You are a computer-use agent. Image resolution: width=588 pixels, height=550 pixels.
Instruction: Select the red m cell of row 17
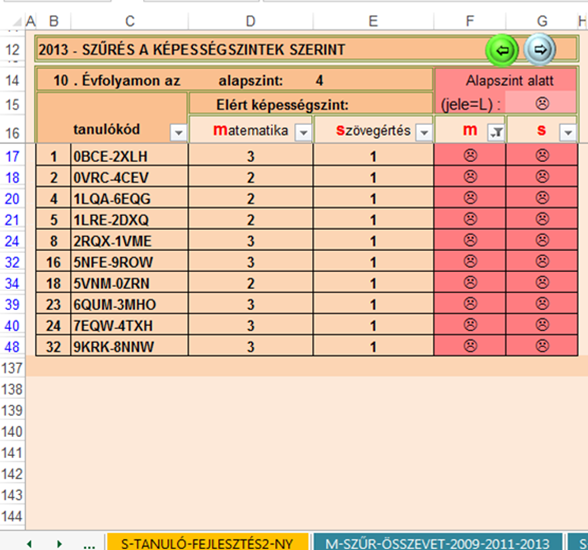470,155
